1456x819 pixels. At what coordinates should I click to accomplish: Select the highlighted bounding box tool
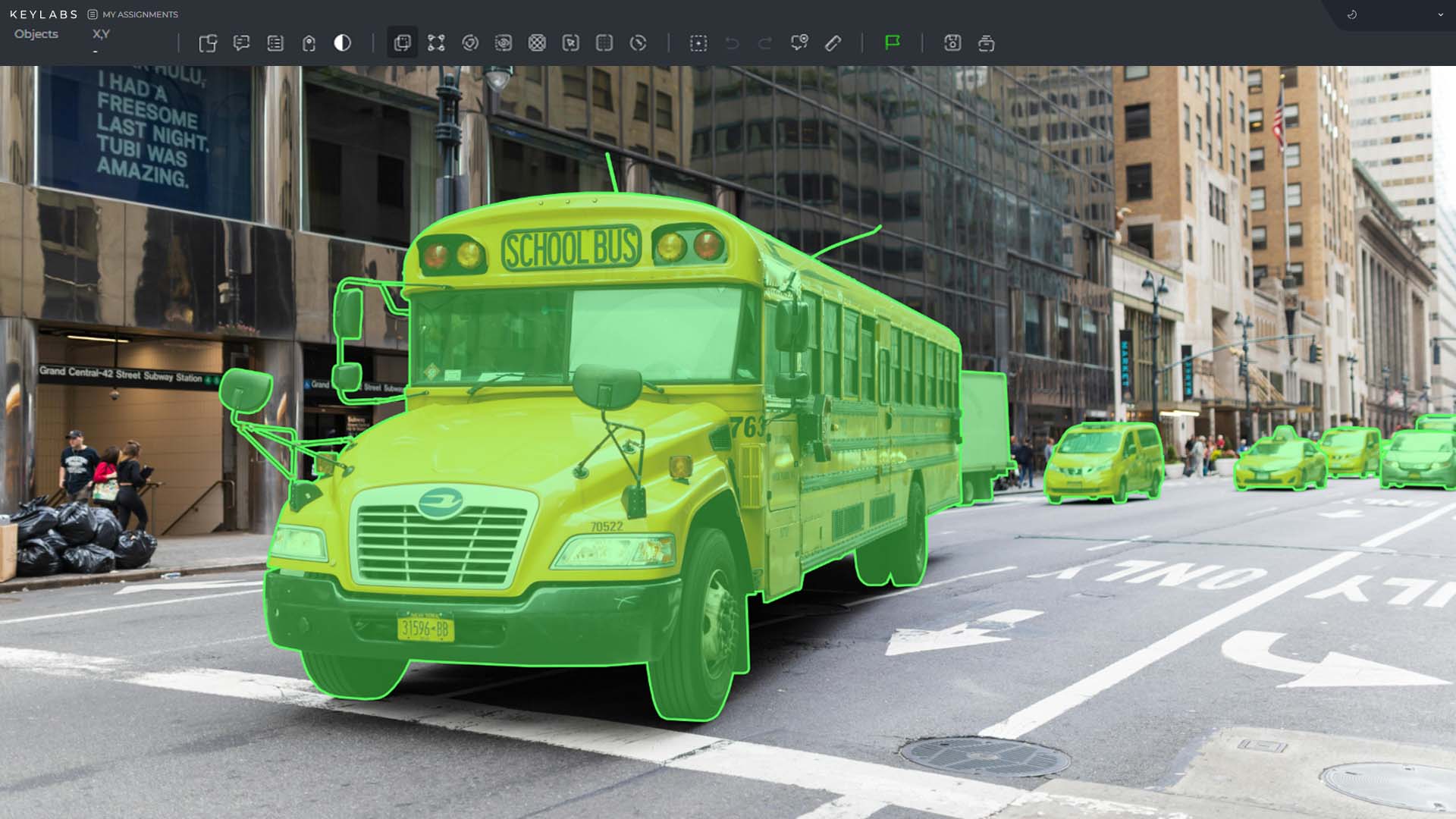point(402,43)
